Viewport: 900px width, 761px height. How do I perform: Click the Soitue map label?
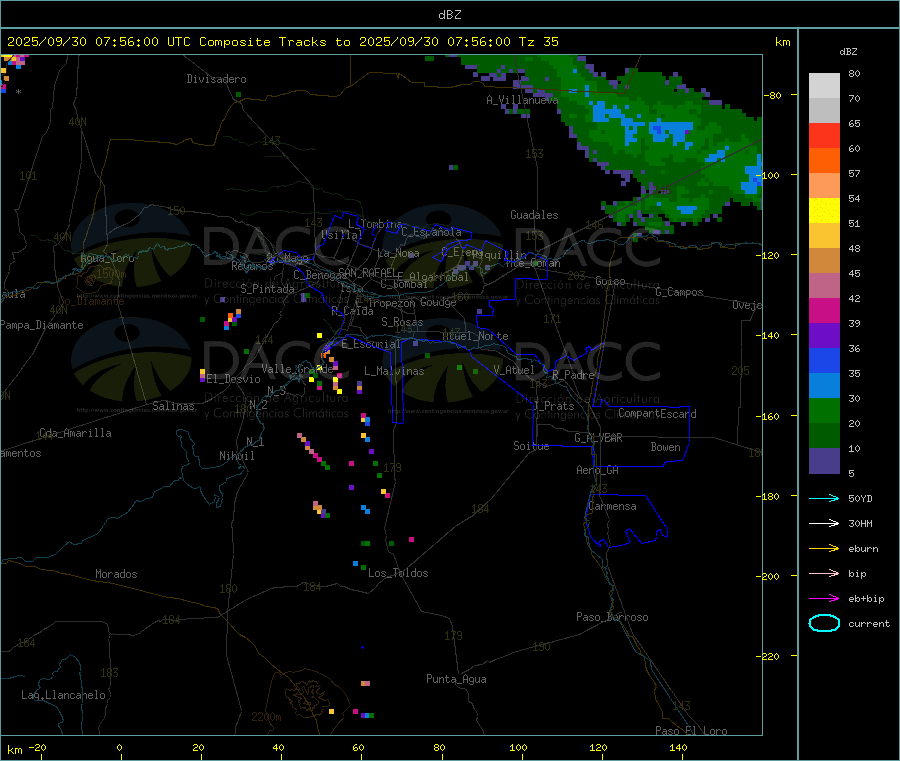tap(531, 446)
